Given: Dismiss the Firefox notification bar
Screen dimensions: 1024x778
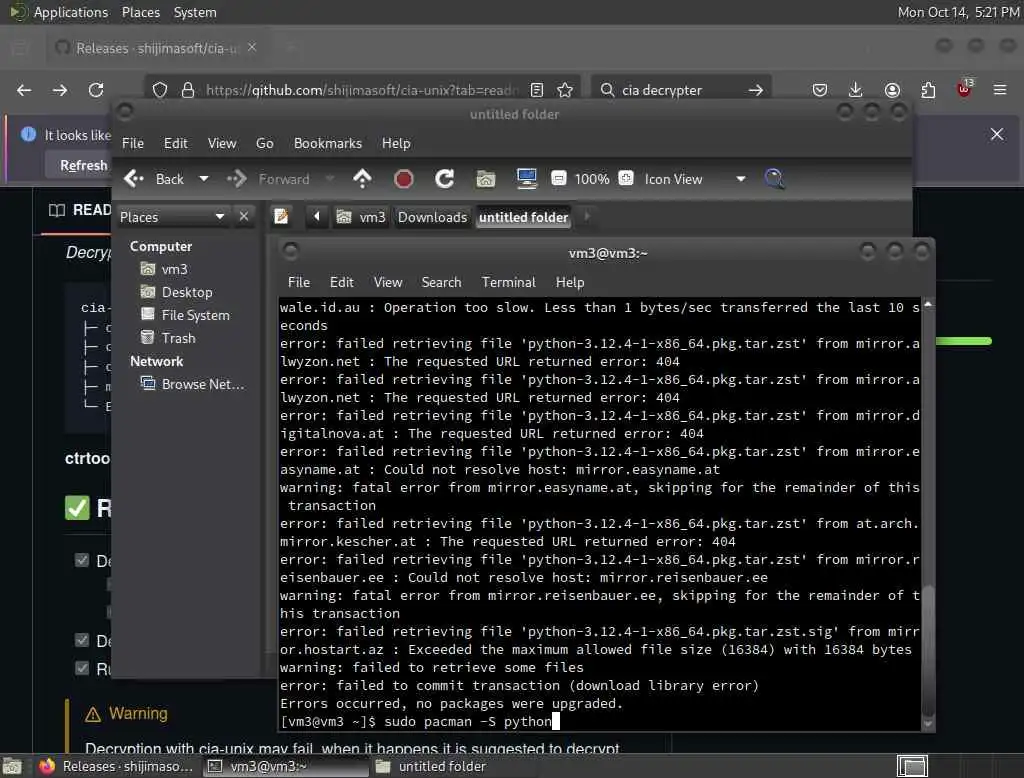Looking at the screenshot, I should [x=997, y=135].
